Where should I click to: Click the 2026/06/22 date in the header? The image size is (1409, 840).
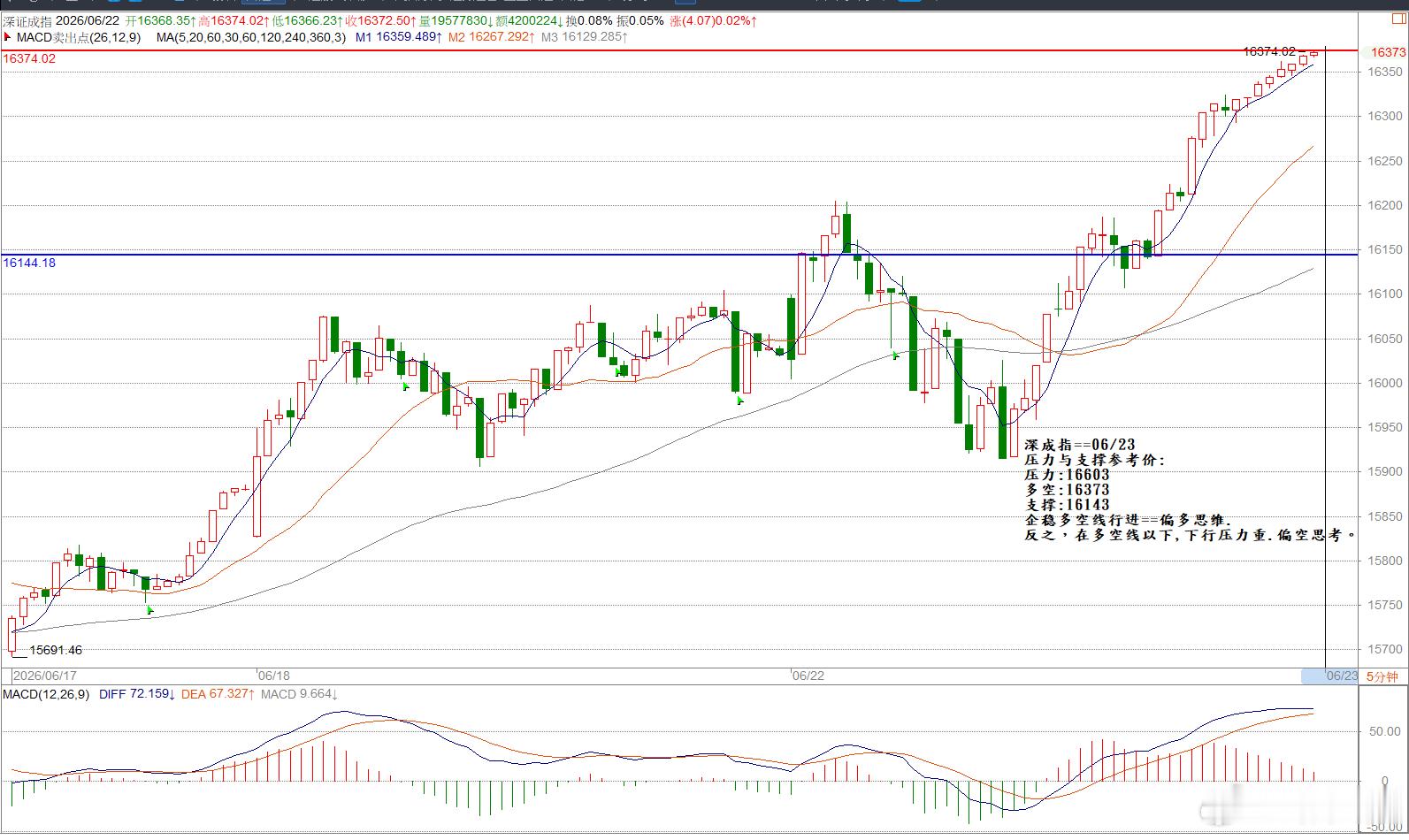[x=88, y=20]
